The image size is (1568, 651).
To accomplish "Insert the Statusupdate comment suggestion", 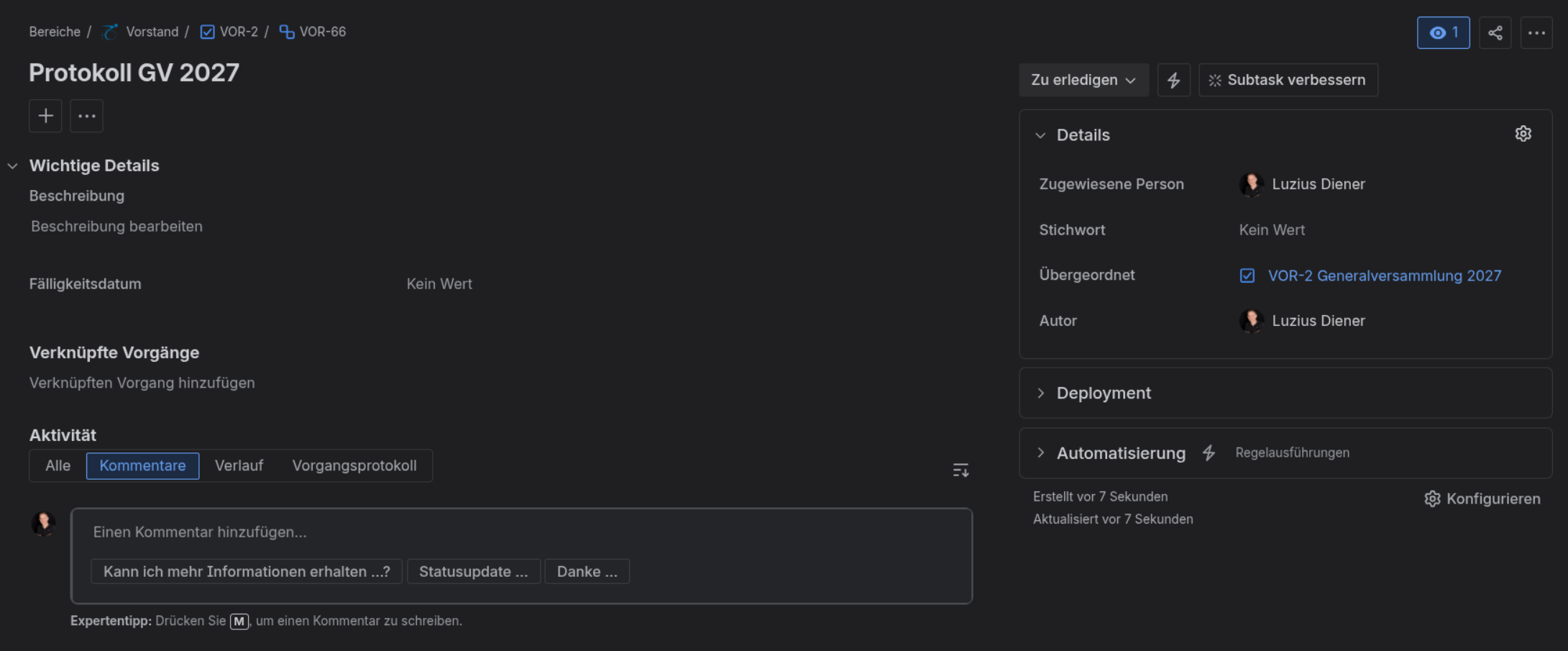I will pyautogui.click(x=473, y=571).
